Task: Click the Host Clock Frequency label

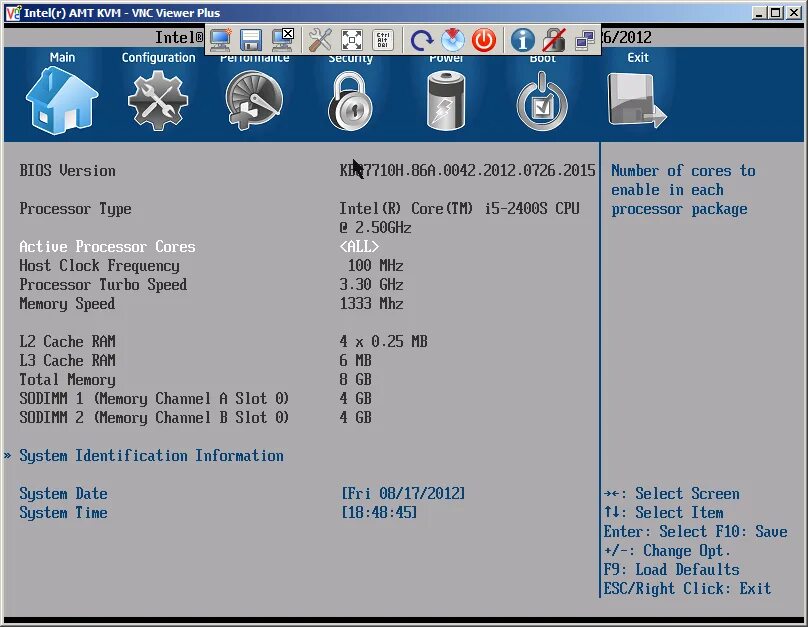Action: pos(99,266)
